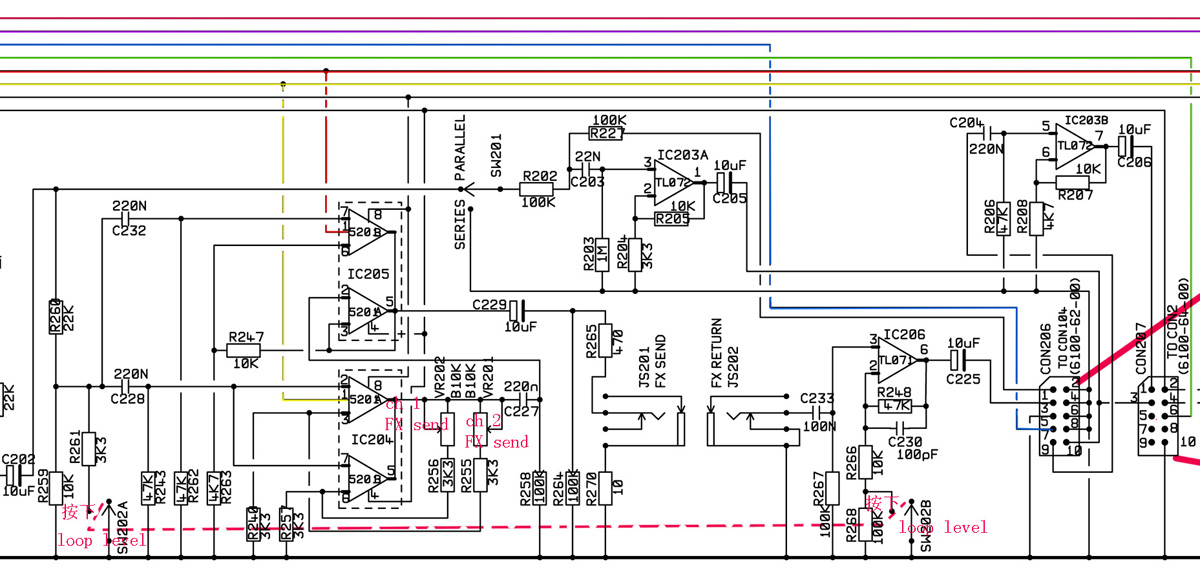Click the VR201 potentiometer label

pos(489,375)
